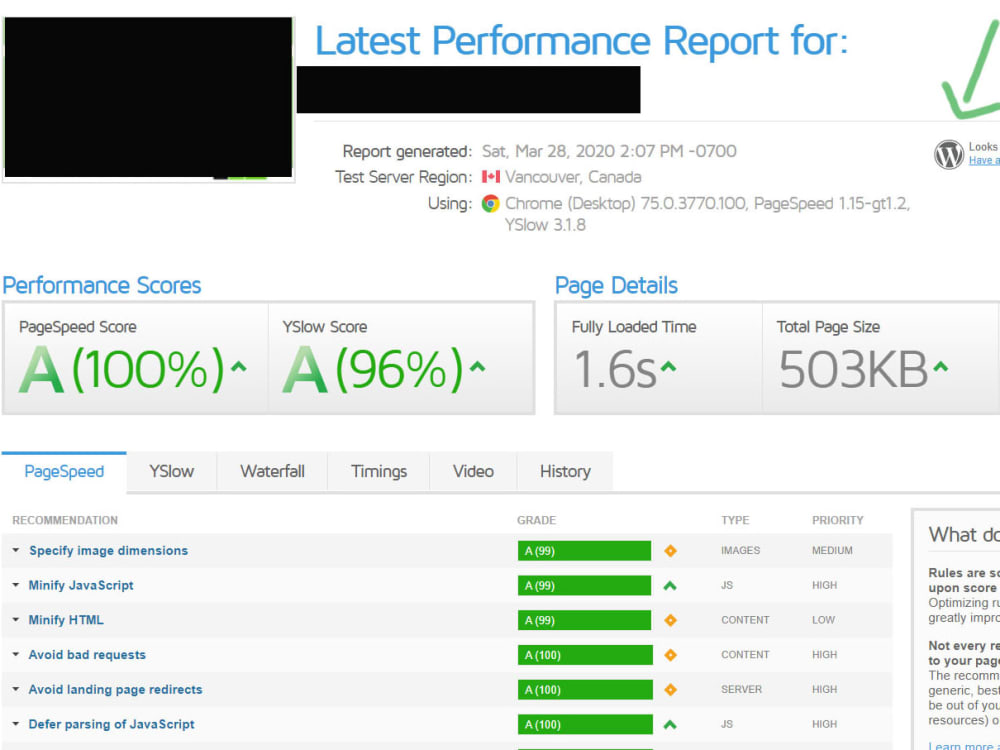Click grade bar for Avoid bad requests
1000x750 pixels.
[x=585, y=655]
